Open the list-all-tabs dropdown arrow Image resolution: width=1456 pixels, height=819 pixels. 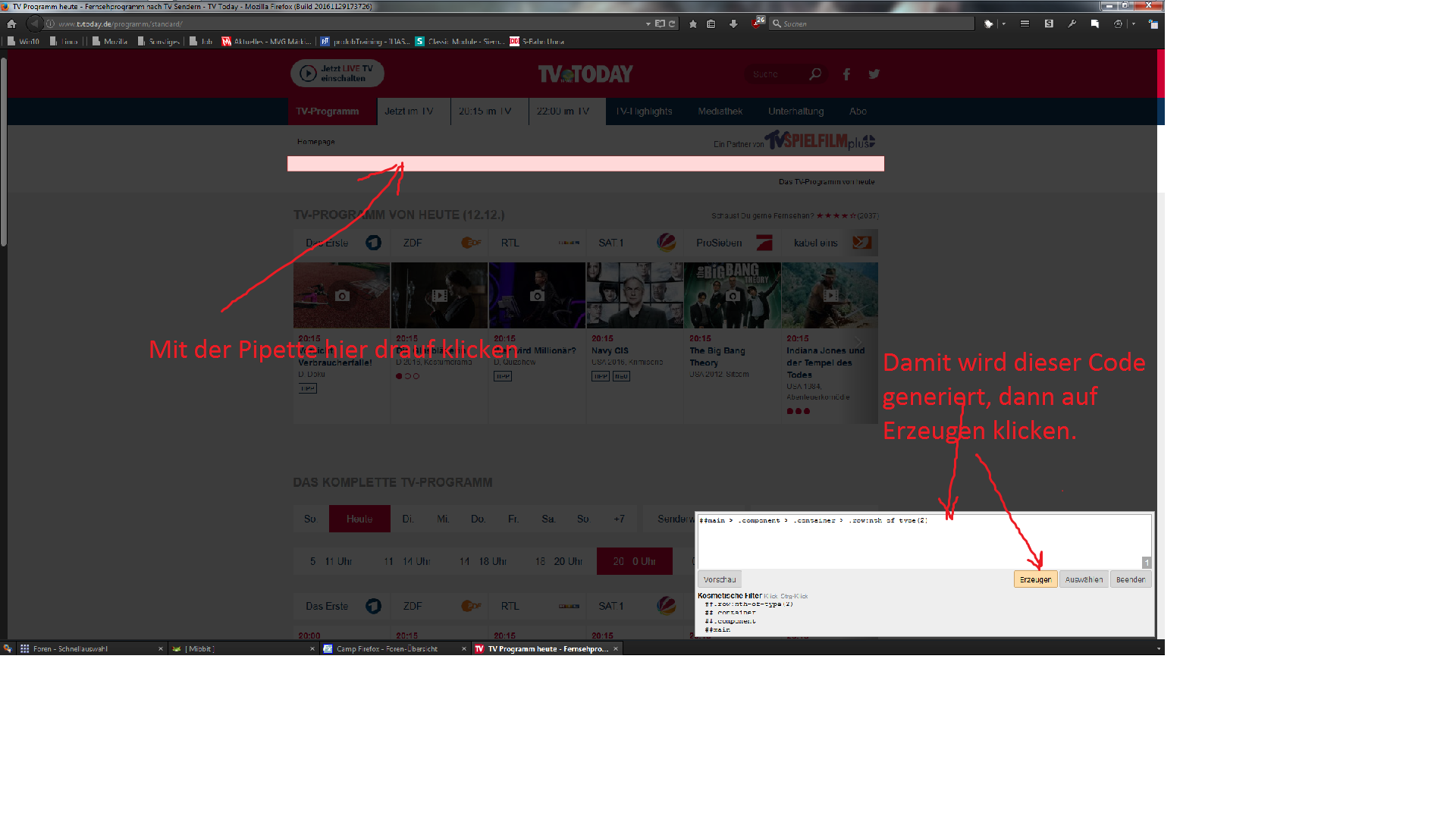pyautogui.click(x=1158, y=649)
